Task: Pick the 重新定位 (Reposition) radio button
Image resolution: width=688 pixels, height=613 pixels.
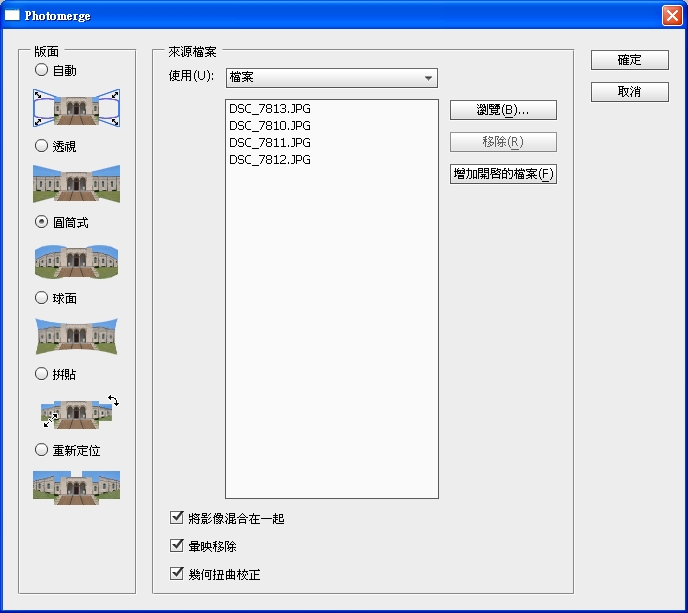Action: (x=41, y=450)
